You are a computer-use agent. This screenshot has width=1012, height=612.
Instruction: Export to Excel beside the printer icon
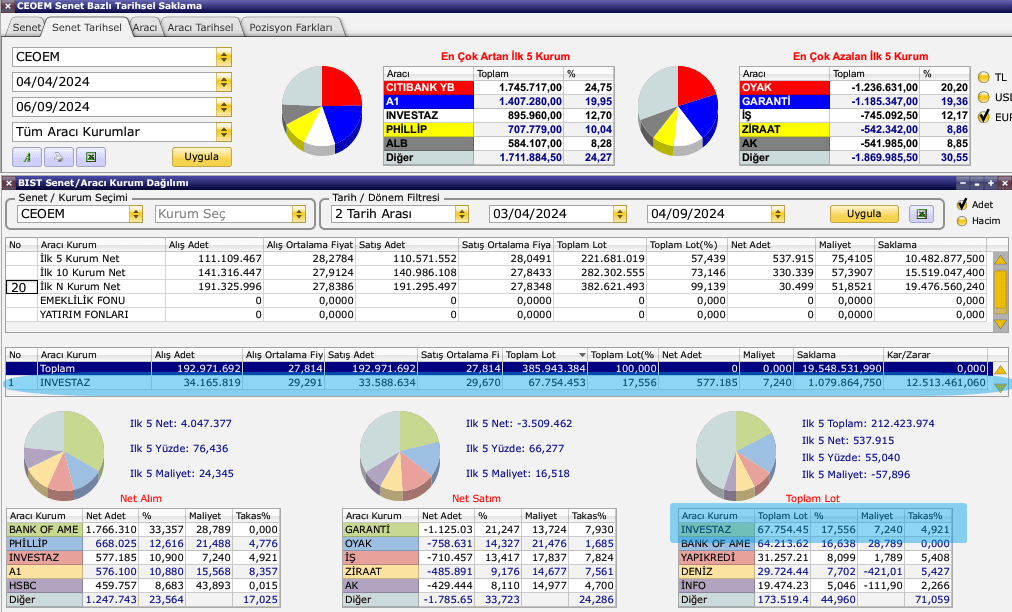91,157
